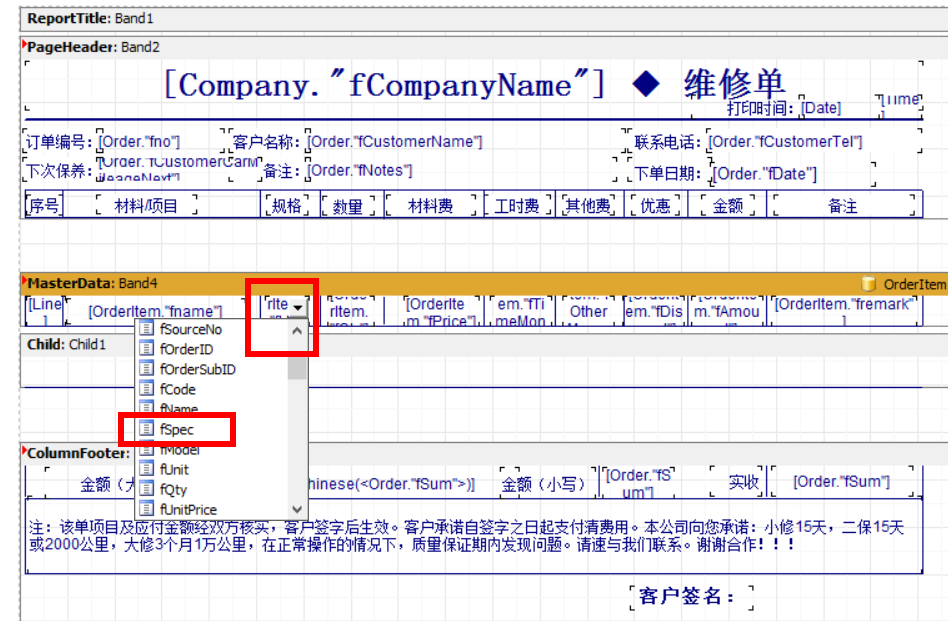Click the field list scroll up arrow
Image resolution: width=948 pixels, height=621 pixels.
pos(297,331)
